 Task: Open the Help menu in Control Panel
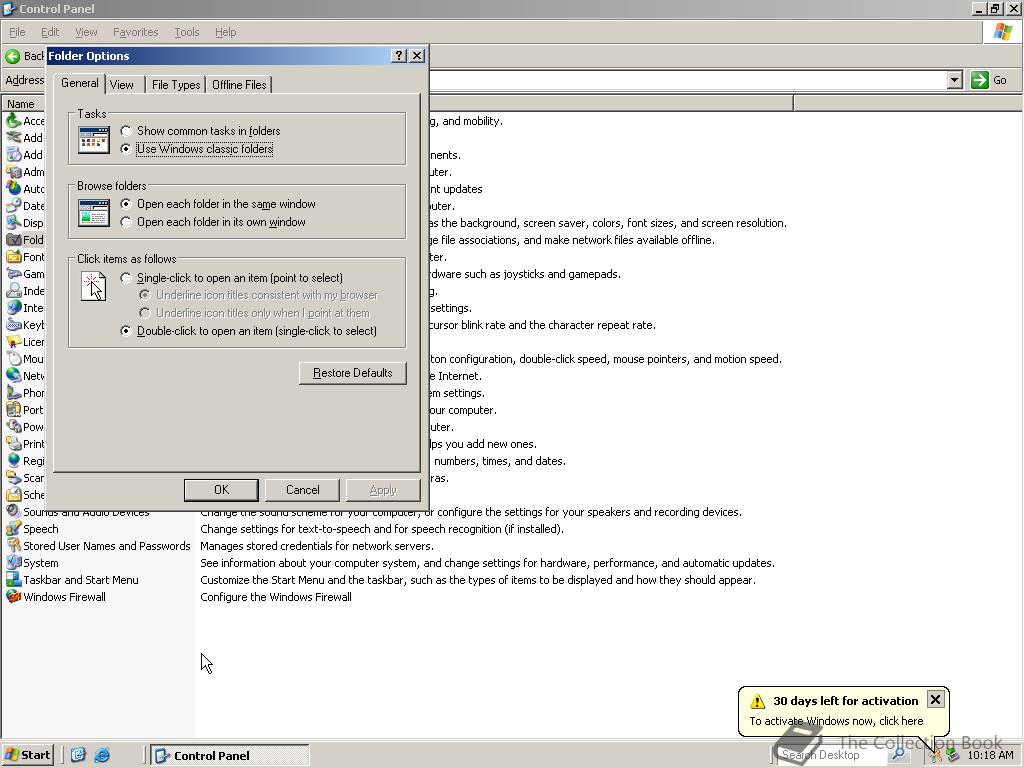coord(225,32)
